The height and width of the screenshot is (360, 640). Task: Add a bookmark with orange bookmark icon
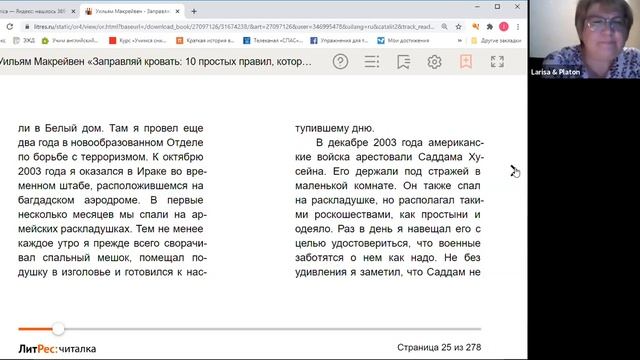pos(466,62)
